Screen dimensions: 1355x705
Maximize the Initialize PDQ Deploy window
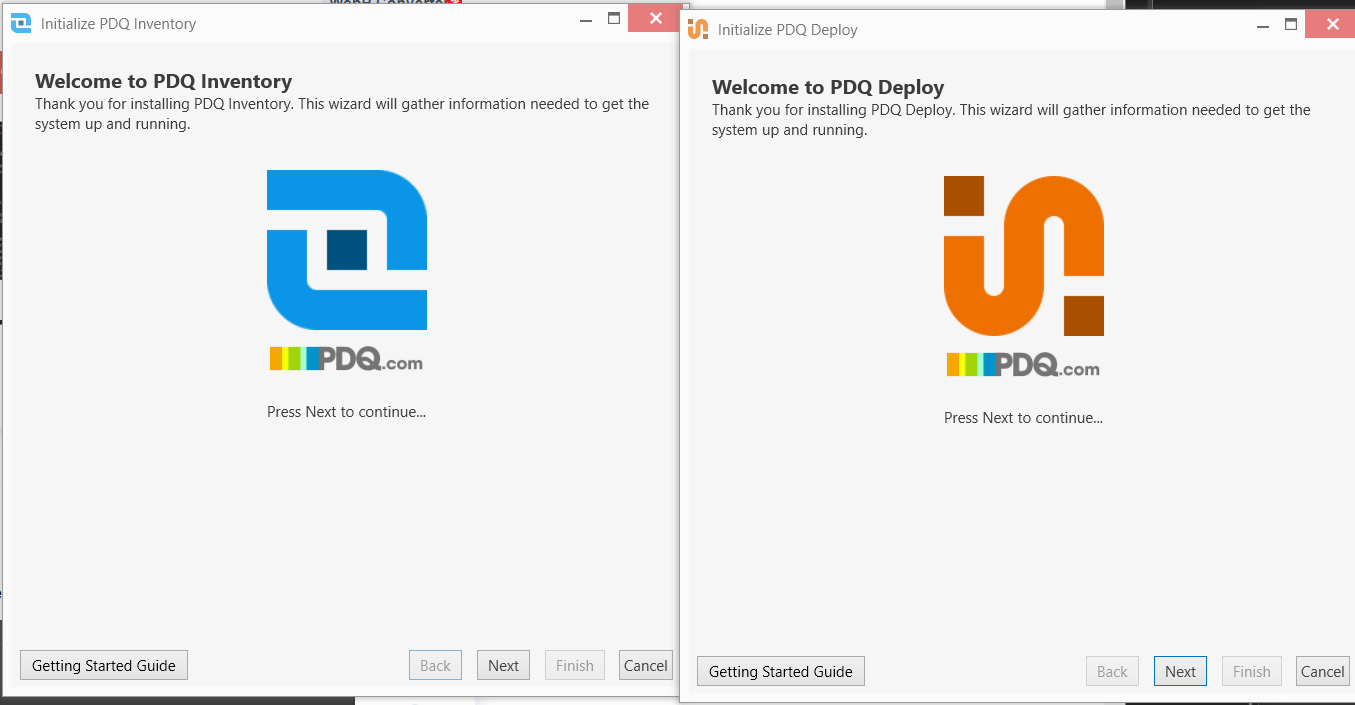point(1290,25)
